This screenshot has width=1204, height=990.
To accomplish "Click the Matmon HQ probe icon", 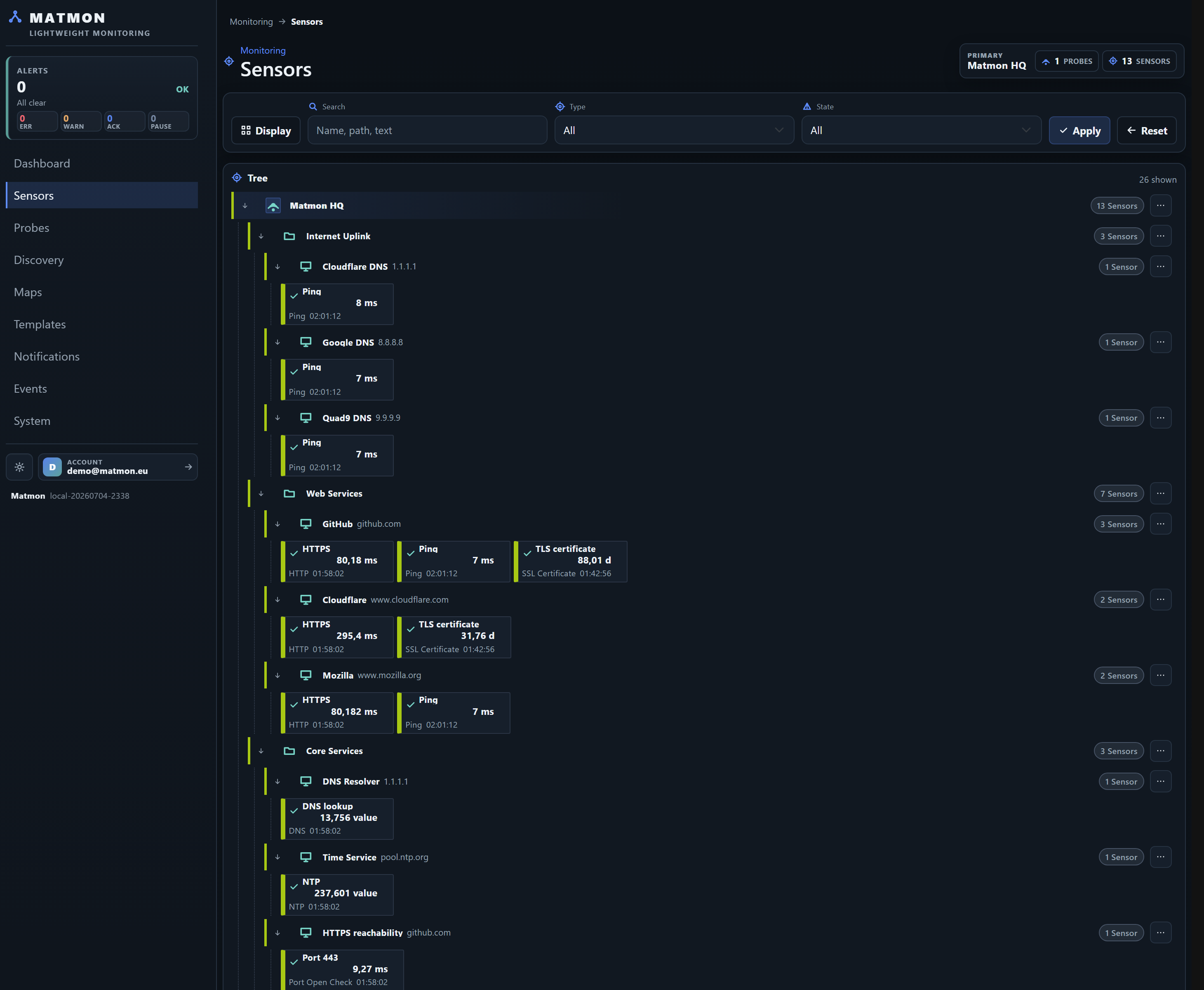I will point(273,206).
